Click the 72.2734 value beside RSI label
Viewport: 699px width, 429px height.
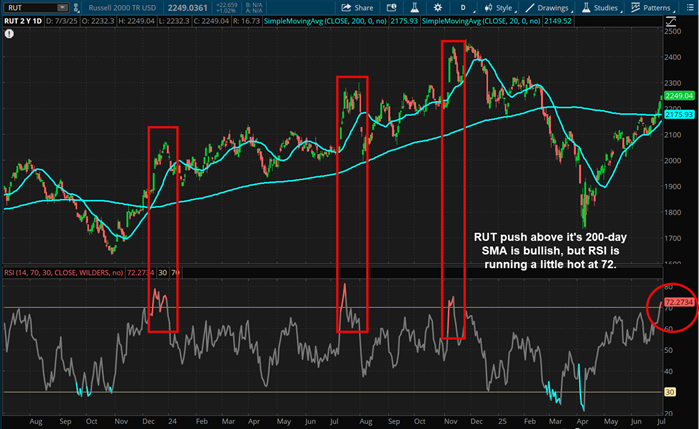click(140, 272)
